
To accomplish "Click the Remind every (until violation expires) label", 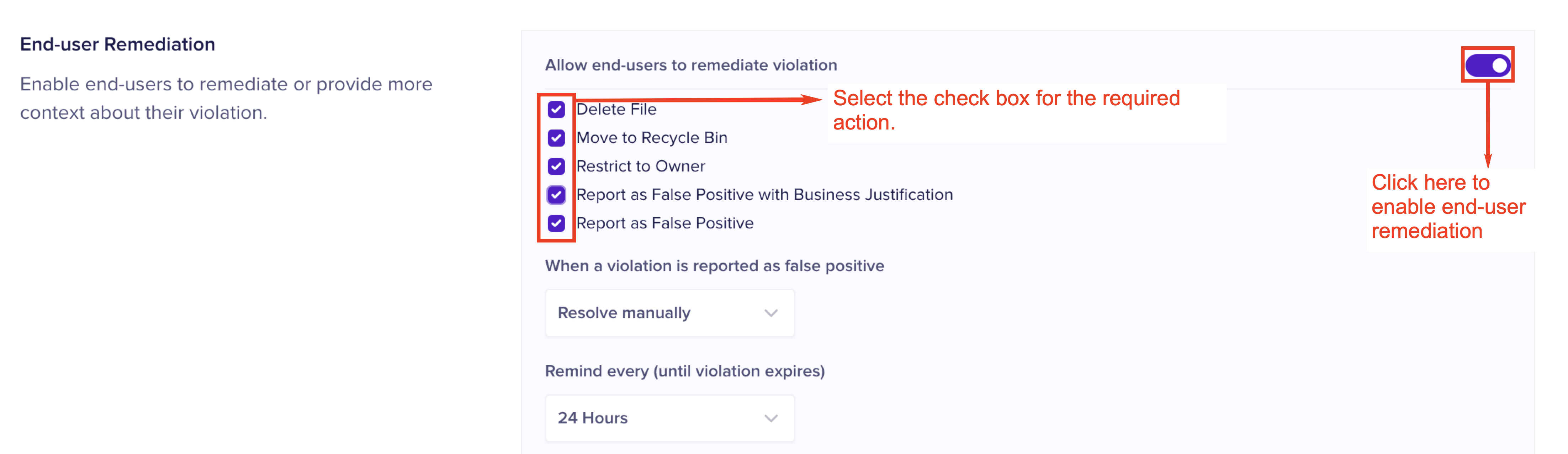I will click(684, 371).
